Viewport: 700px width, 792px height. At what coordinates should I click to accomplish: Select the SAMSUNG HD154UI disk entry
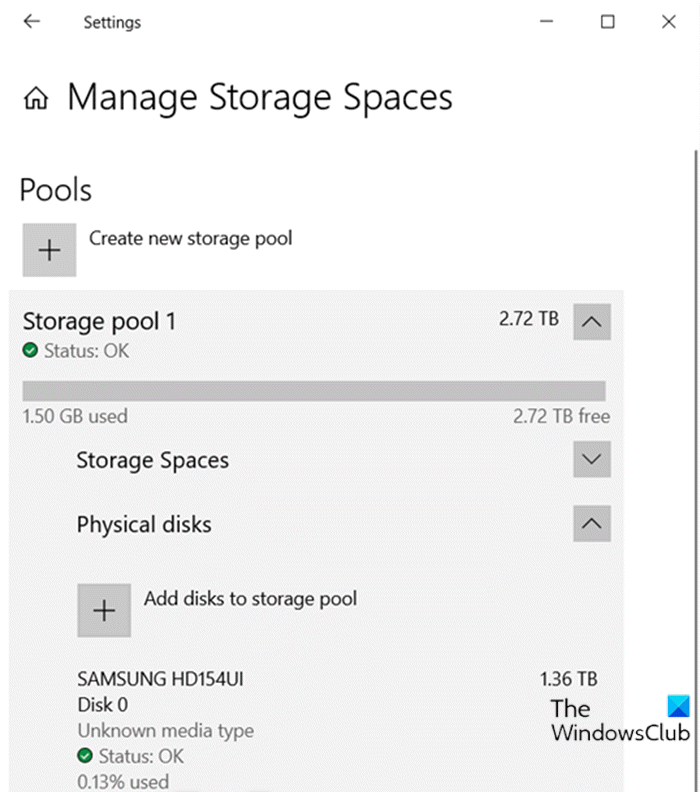click(x=160, y=680)
